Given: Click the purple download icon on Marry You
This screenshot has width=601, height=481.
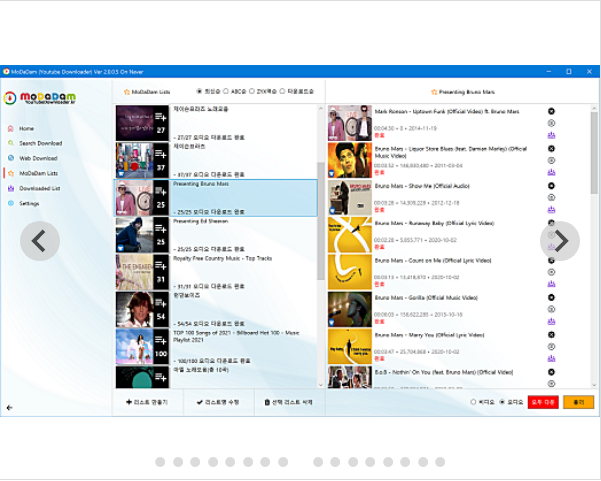Looking at the screenshot, I should pos(551,358).
